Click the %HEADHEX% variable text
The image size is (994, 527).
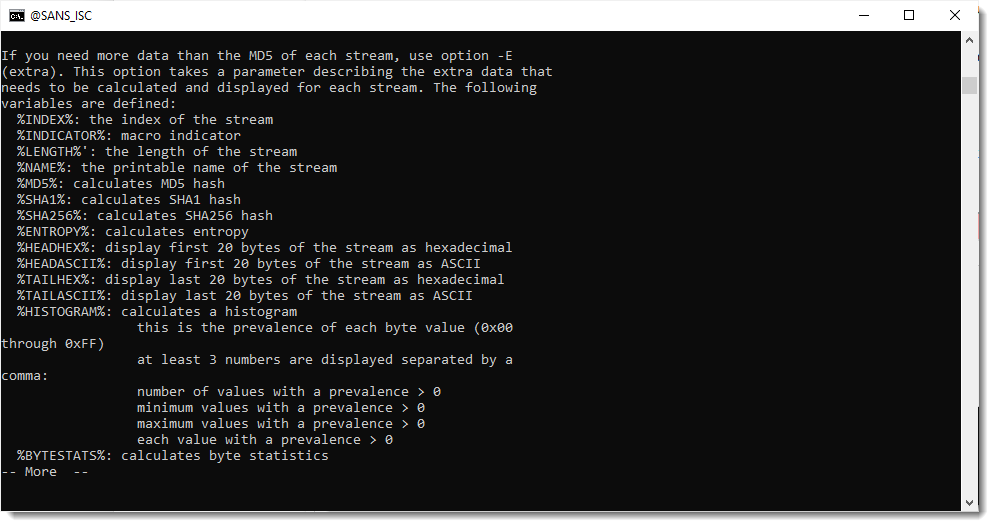[56, 248]
